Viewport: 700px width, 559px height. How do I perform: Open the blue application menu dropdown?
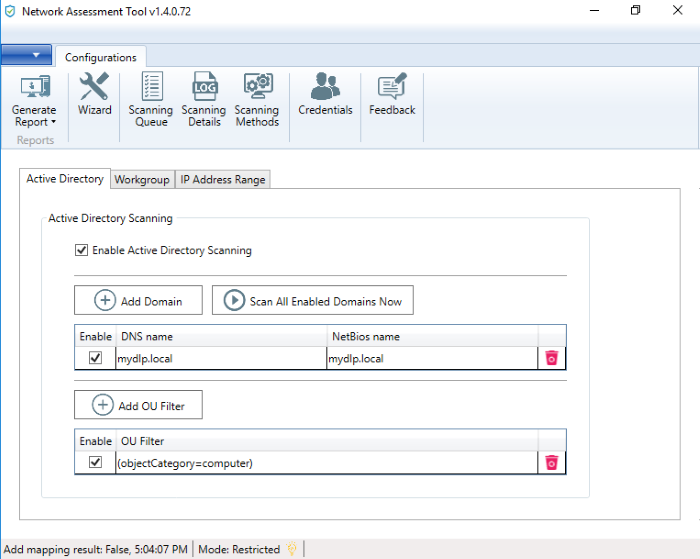pos(27,55)
